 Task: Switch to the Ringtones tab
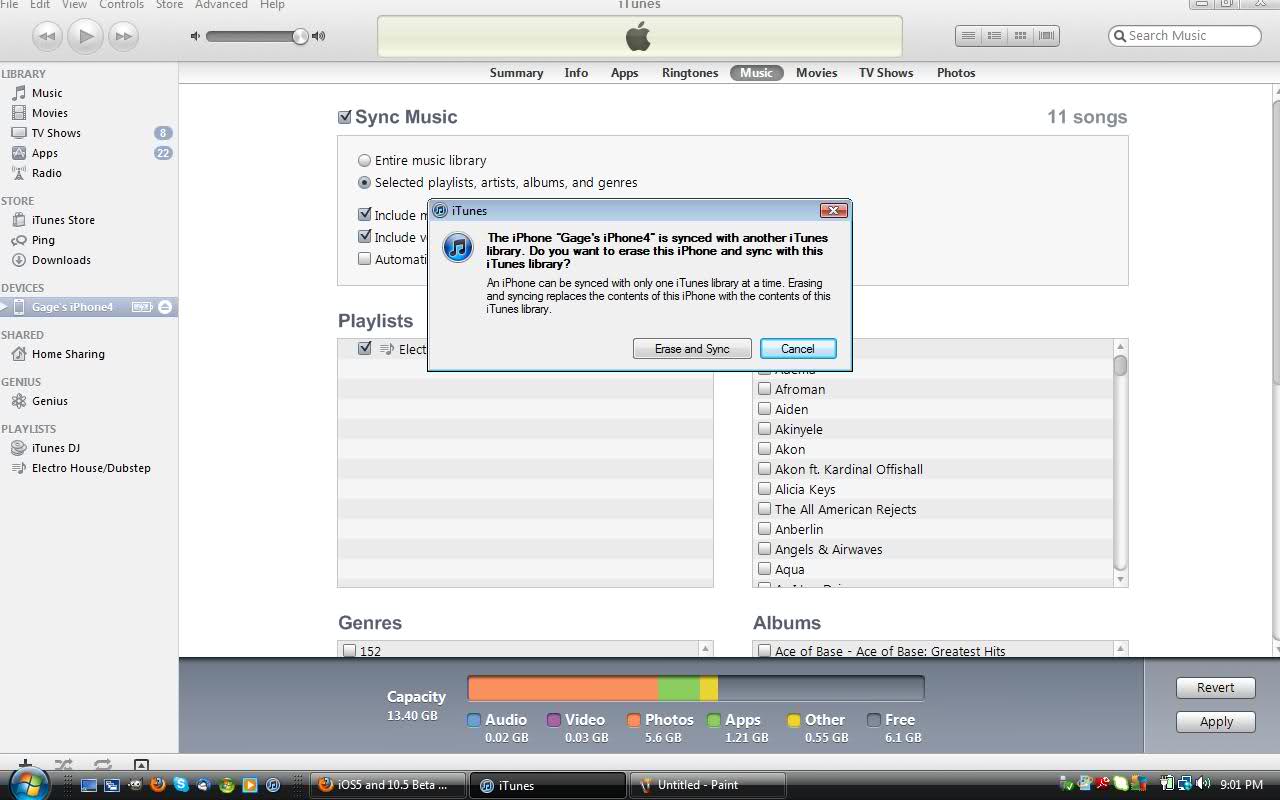tap(690, 73)
